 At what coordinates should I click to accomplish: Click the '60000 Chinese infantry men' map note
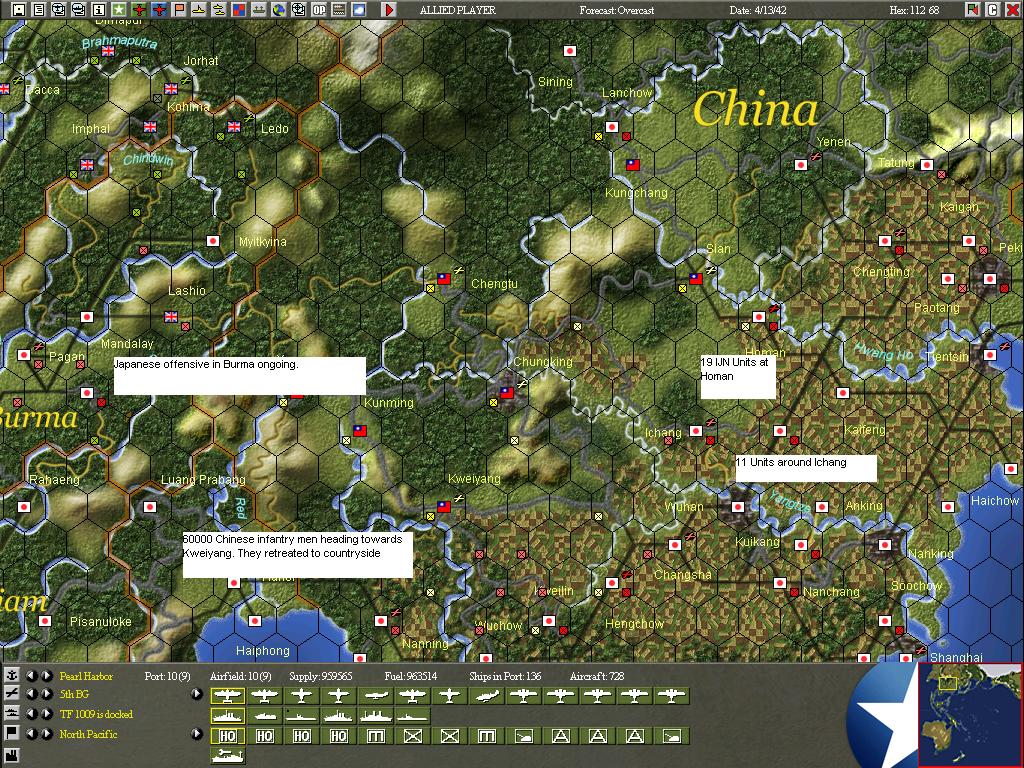(x=297, y=554)
